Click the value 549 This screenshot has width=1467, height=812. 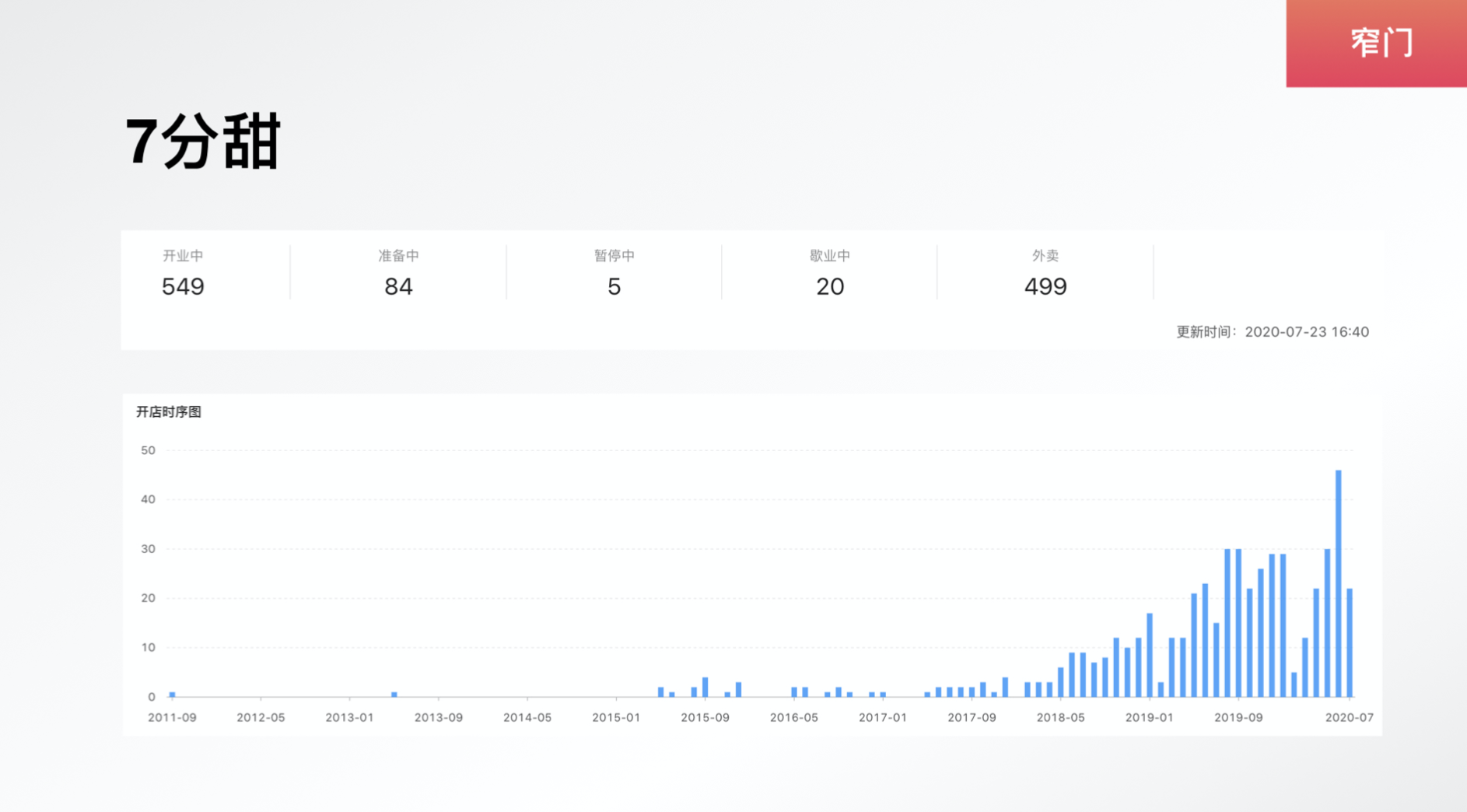[183, 287]
